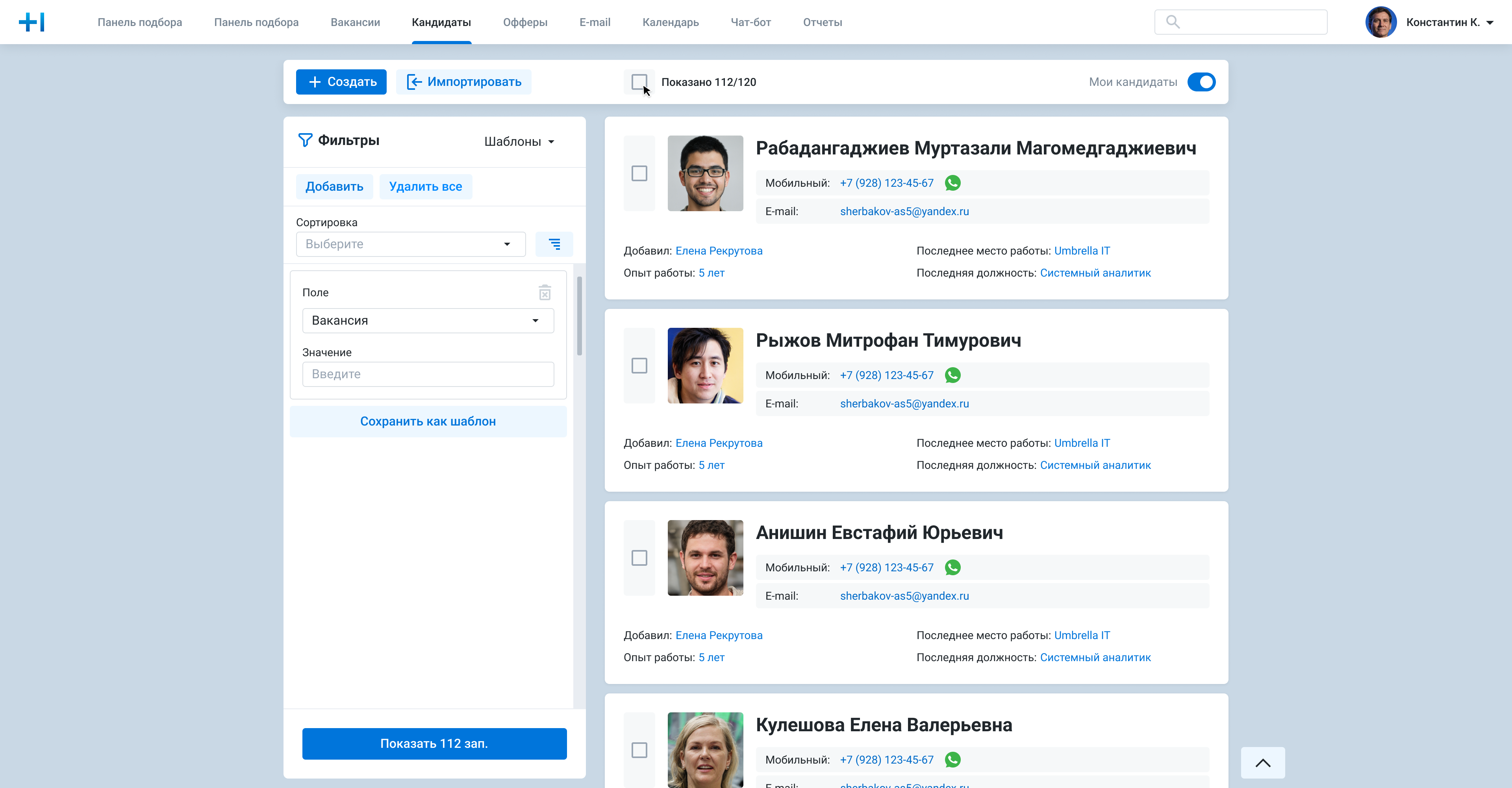Screen dimensions: 1512x788
Task: Click Рабадангаджиев's phone number link
Action: tap(886, 183)
